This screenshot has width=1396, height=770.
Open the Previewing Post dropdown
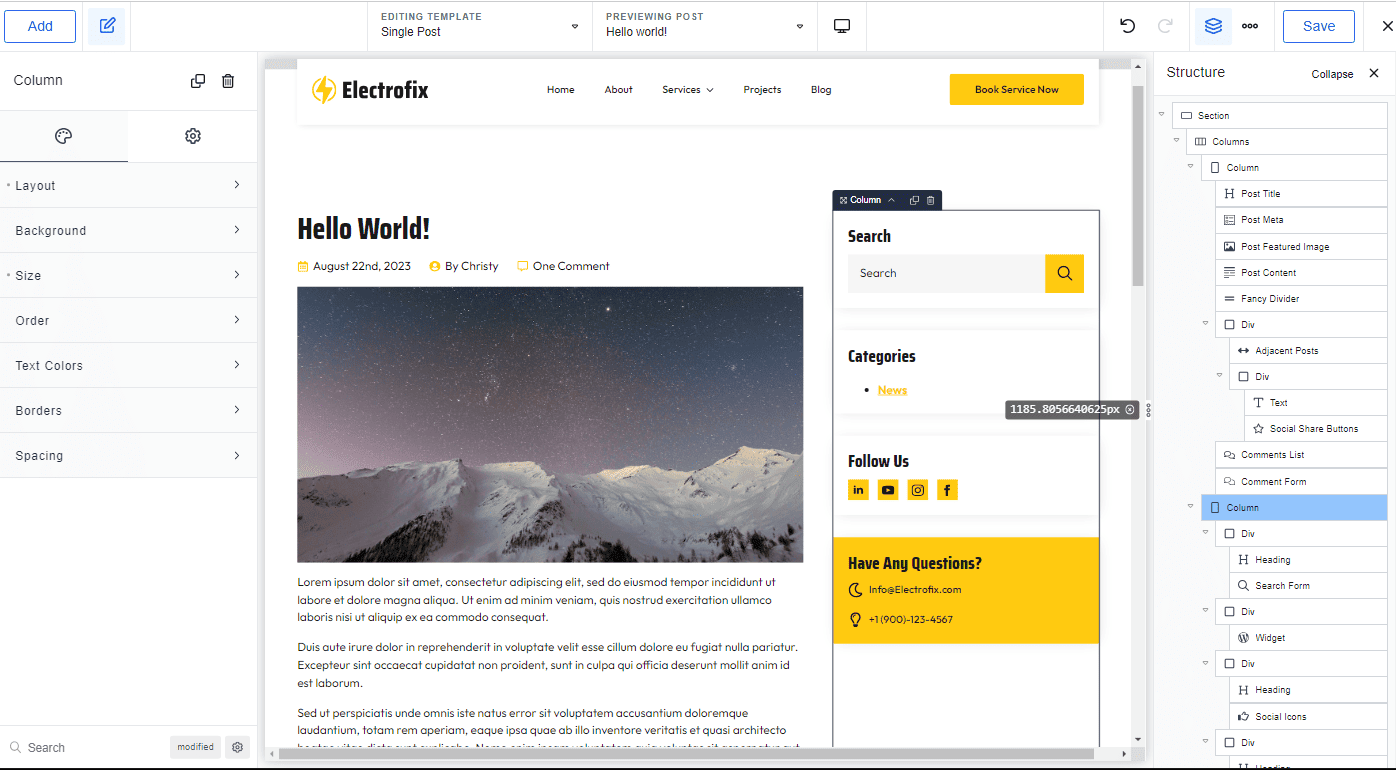[x=704, y=25]
